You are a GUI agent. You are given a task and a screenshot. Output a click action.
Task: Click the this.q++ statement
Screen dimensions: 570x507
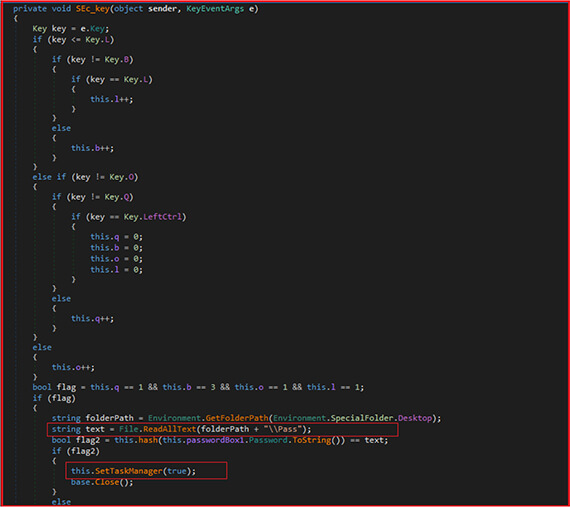tap(92, 318)
